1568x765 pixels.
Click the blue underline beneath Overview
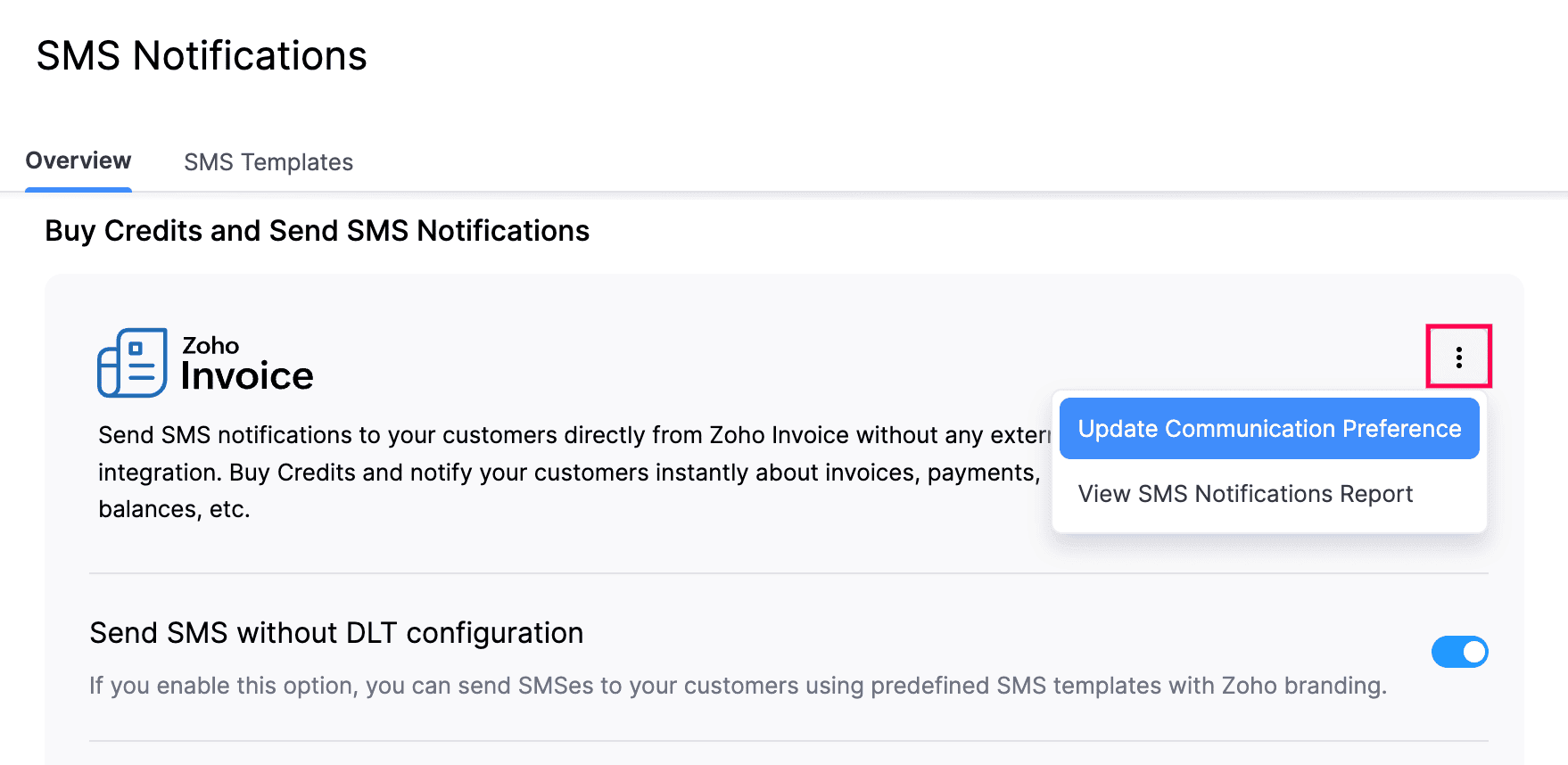pyautogui.click(x=78, y=189)
